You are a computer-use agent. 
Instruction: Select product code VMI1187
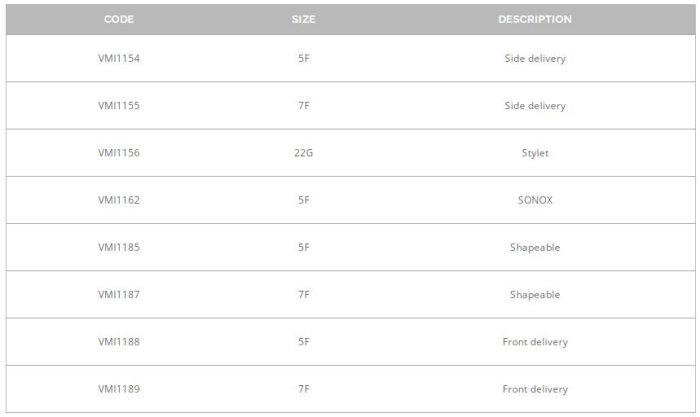[x=118, y=294]
